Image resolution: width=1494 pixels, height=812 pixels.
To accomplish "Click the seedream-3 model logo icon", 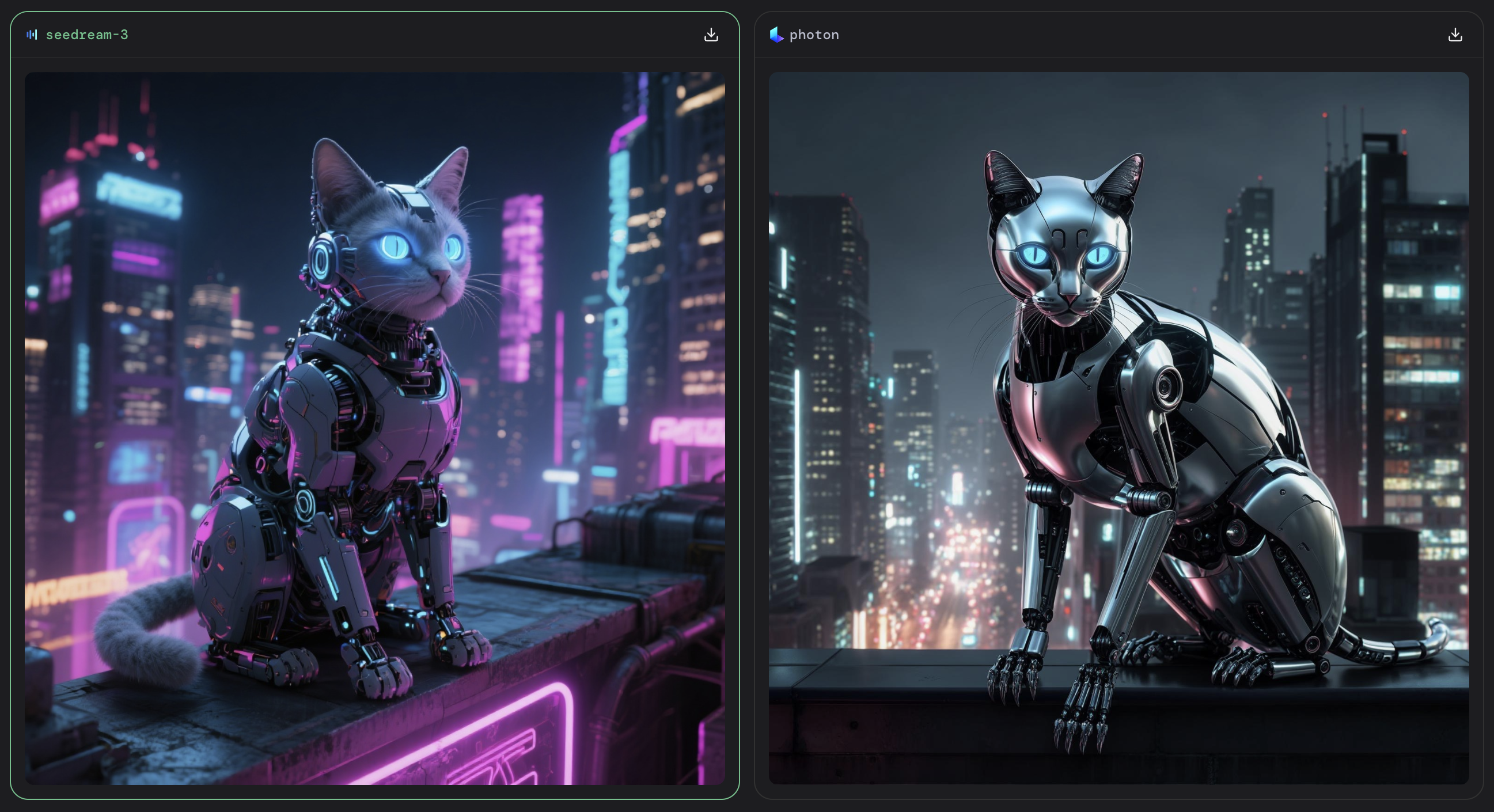I will [32, 35].
